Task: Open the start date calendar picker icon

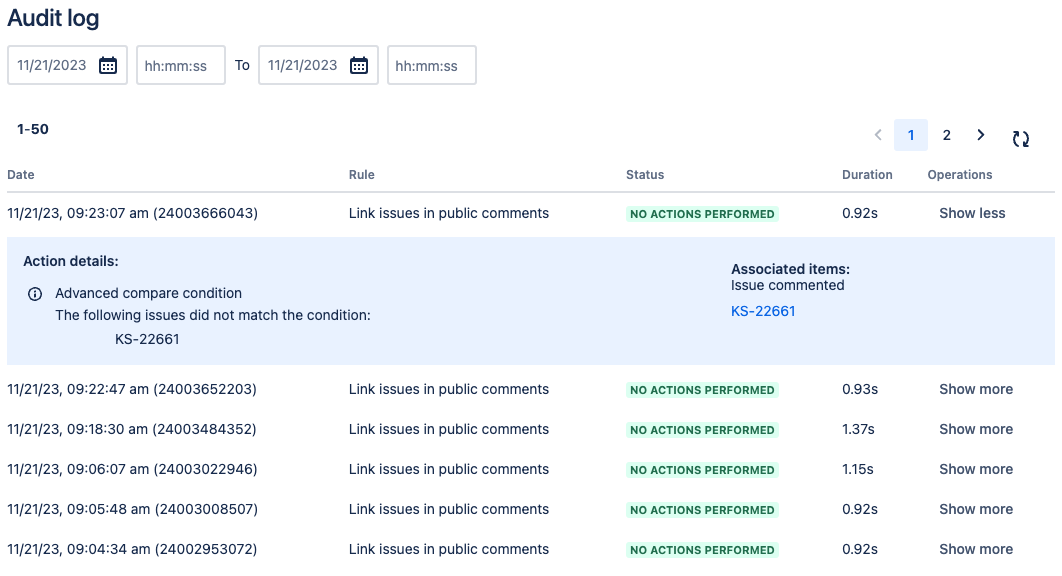Action: 108,65
